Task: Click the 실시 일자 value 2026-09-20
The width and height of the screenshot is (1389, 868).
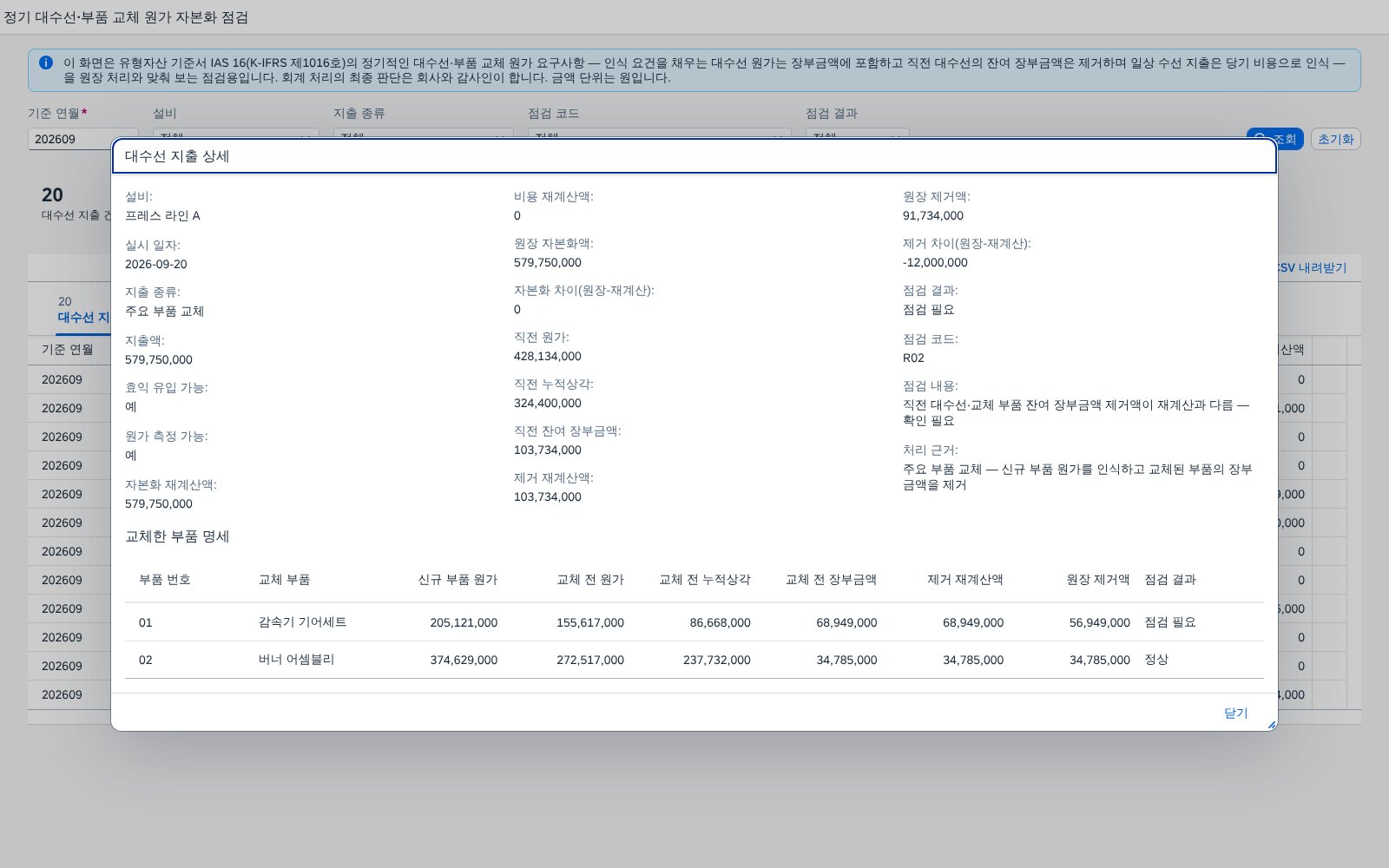Action: [x=156, y=264]
